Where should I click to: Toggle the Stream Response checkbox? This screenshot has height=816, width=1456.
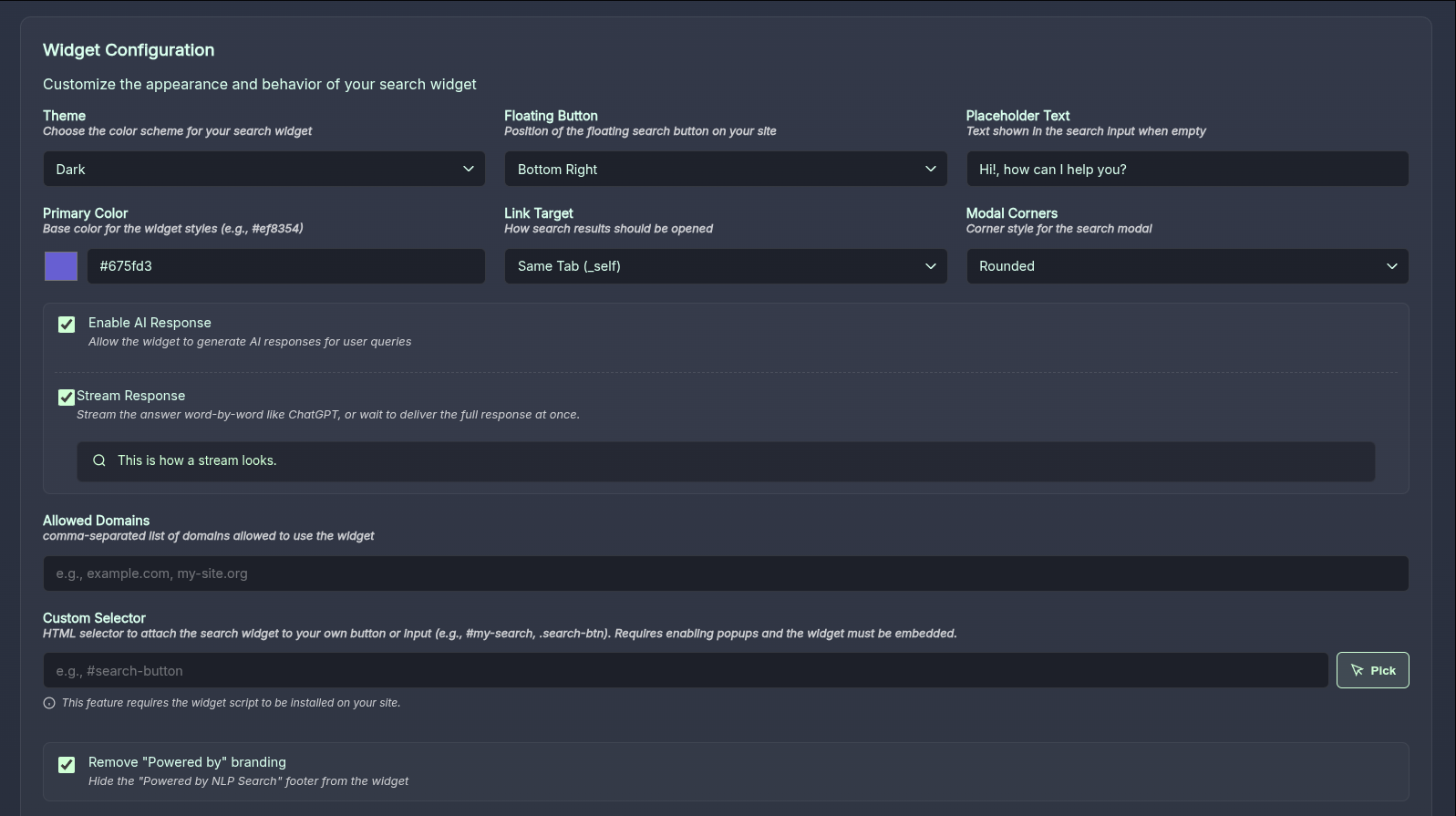[67, 398]
